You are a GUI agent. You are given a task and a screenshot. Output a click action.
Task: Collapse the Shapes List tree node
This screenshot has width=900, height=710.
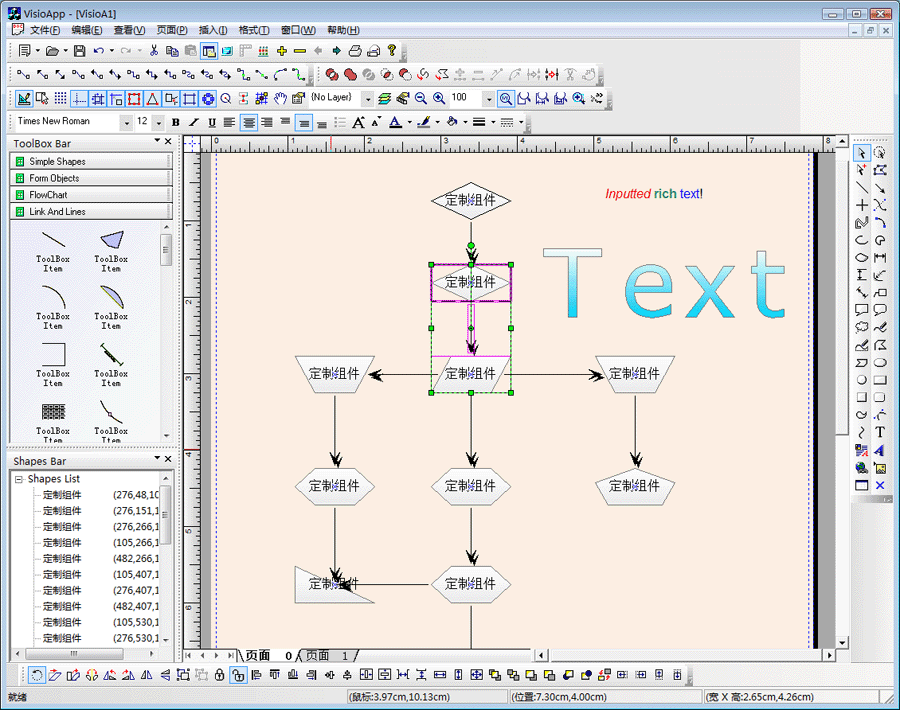(x=18, y=479)
